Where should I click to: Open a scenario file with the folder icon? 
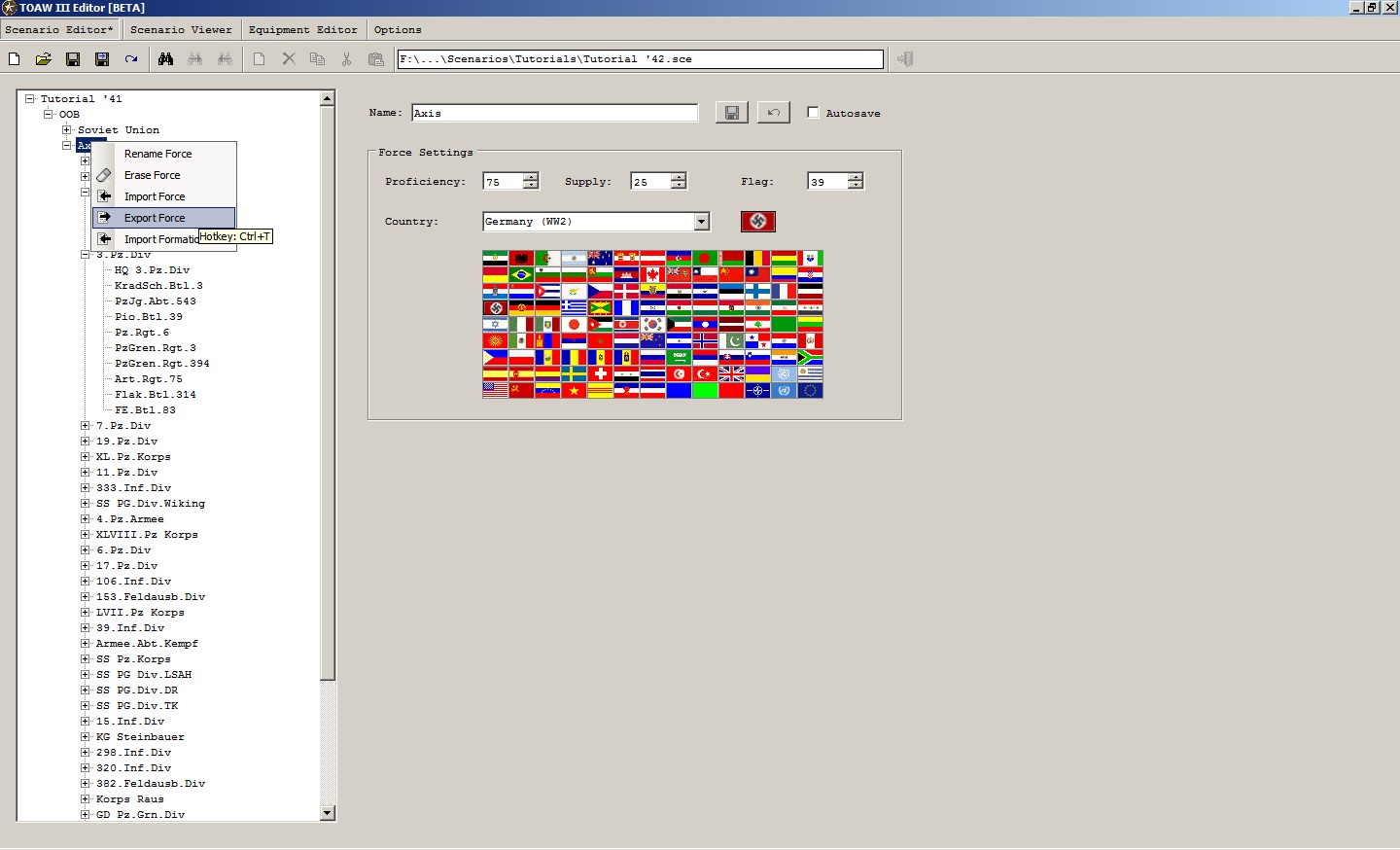click(x=44, y=59)
